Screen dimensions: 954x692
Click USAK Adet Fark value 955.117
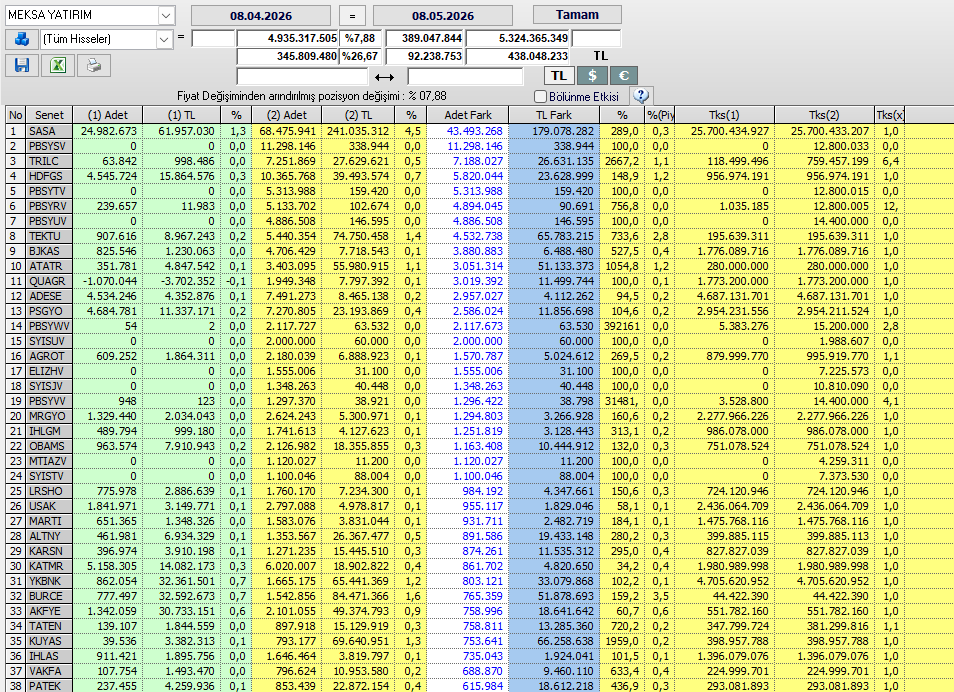point(468,506)
